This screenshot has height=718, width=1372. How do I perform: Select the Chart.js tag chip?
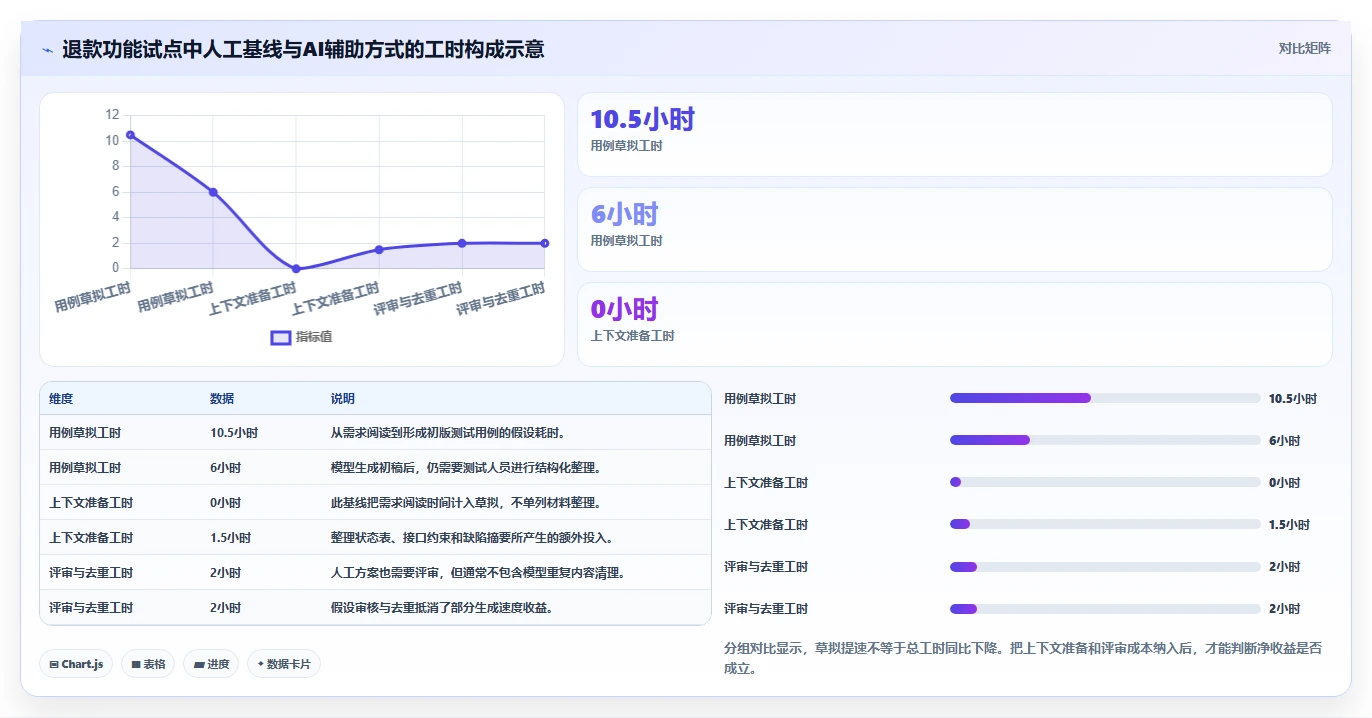pos(76,664)
